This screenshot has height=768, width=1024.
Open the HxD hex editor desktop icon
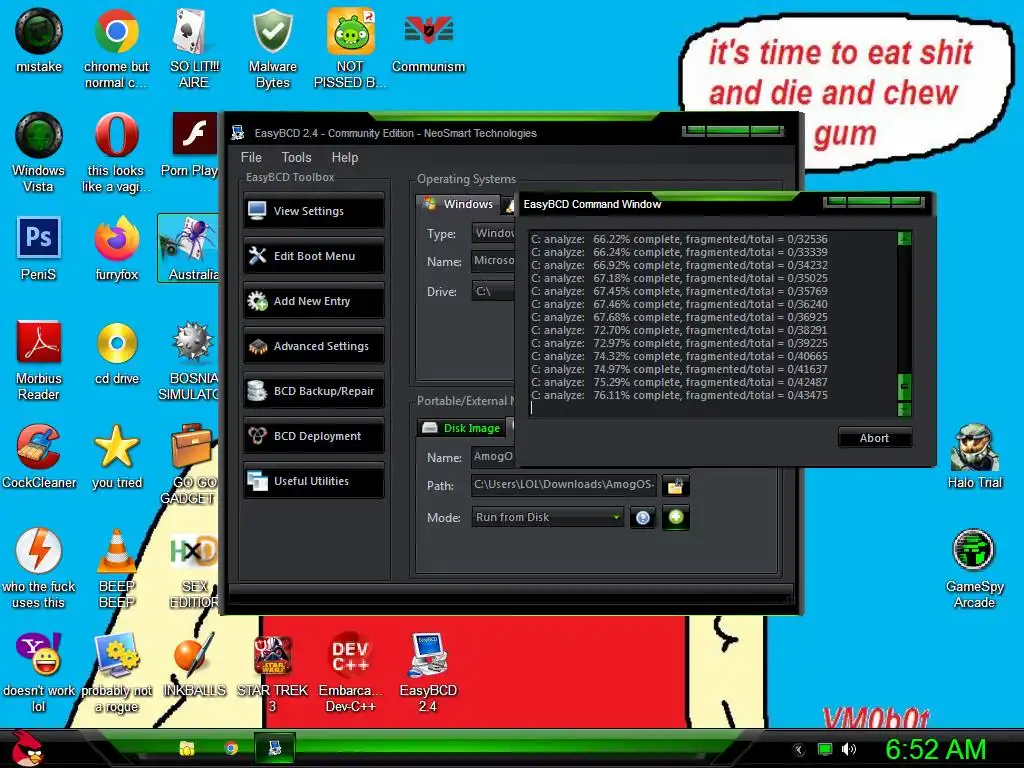[193, 568]
